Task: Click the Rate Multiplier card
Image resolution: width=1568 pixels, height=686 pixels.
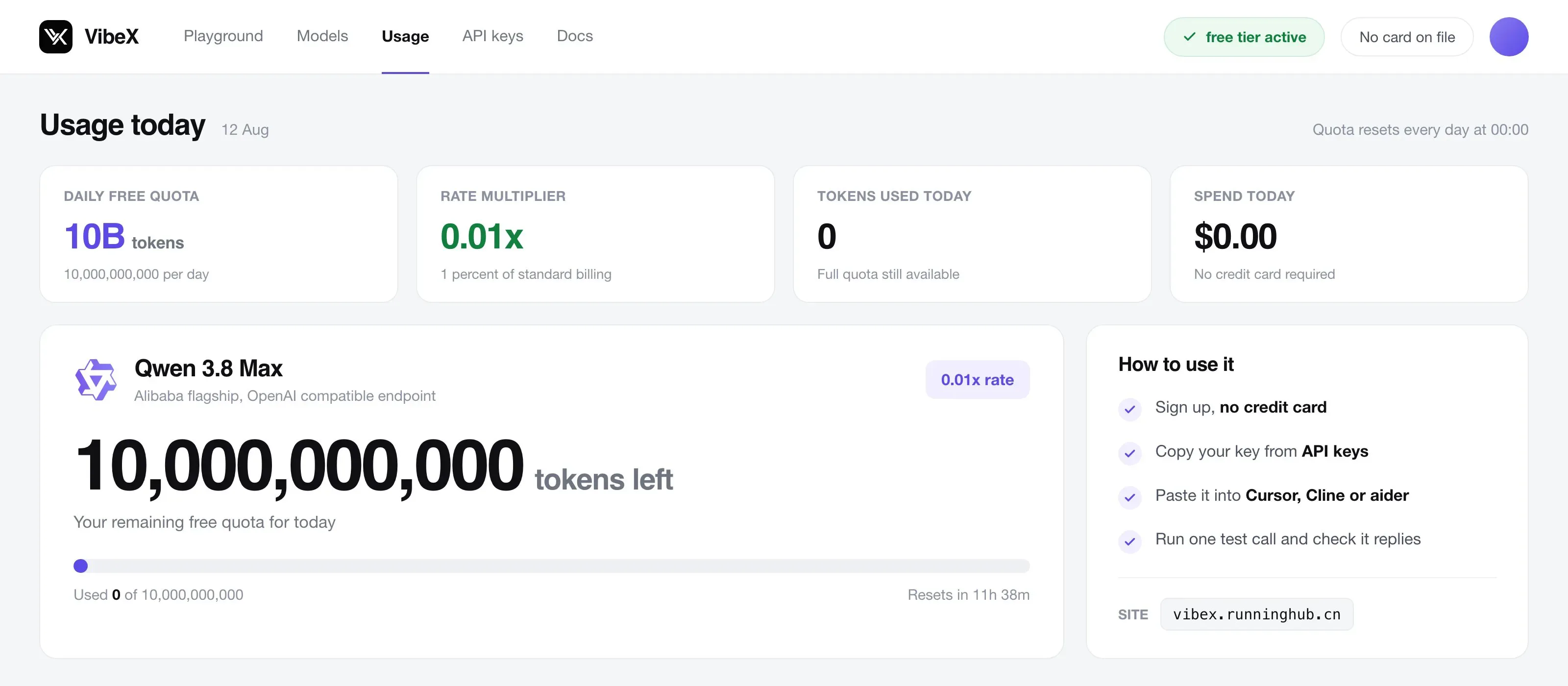Action: pos(595,234)
